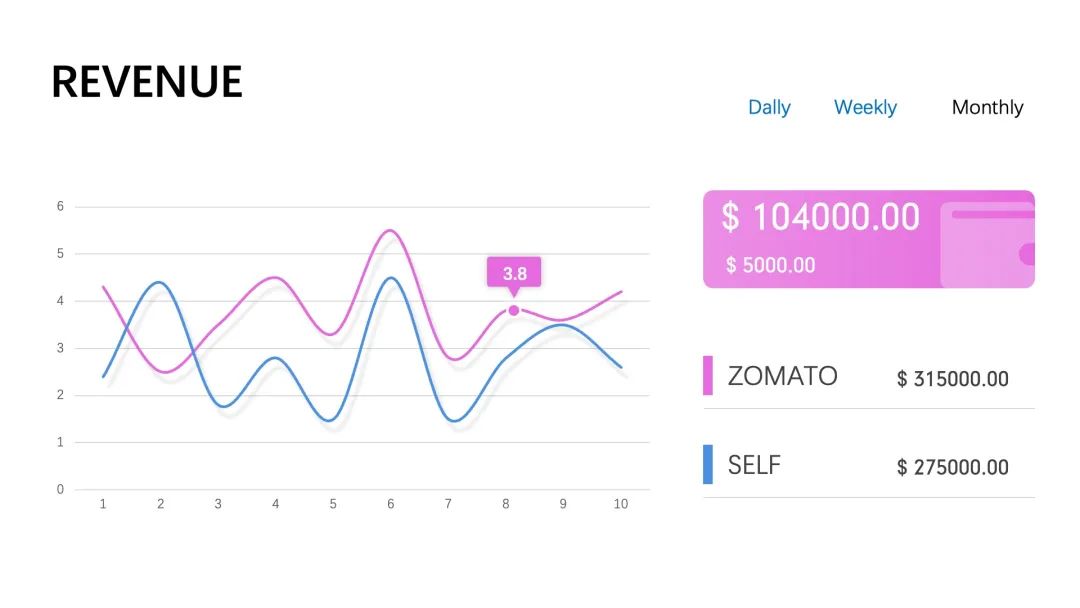This screenshot has width=1080, height=608.
Task: Click x-axis label 1
Action: [x=103, y=504]
